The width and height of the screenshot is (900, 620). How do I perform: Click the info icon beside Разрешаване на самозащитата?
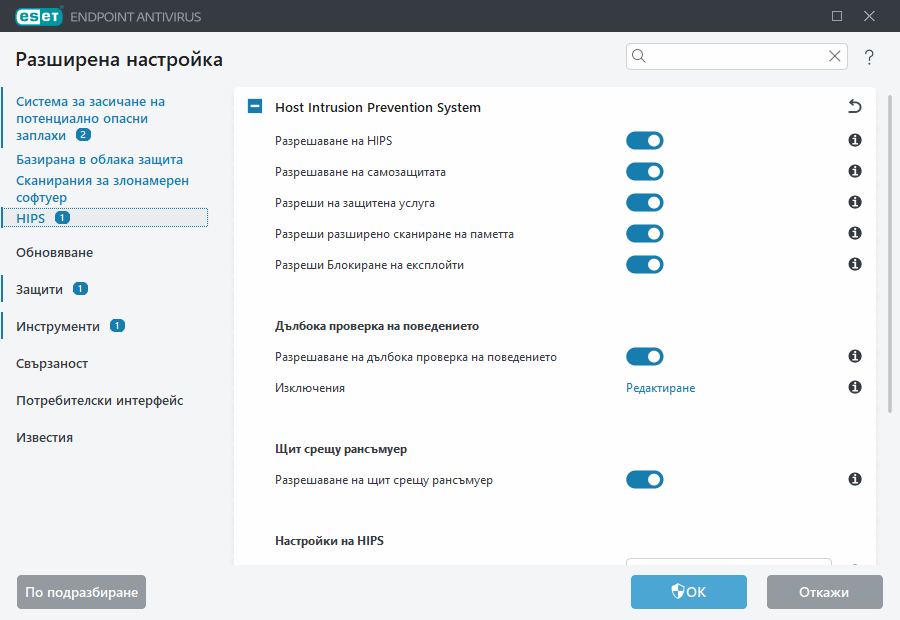point(854,171)
